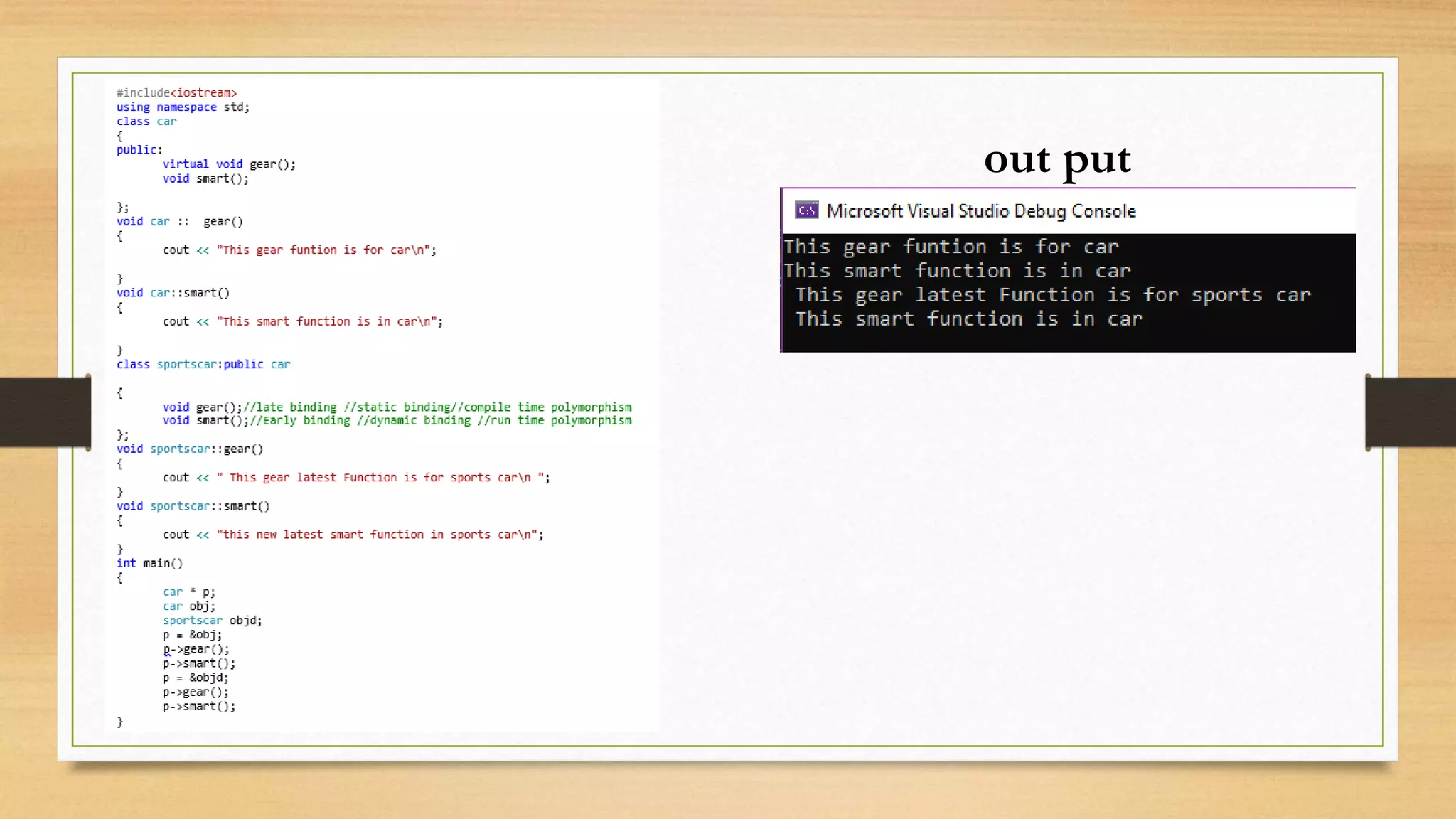The image size is (1456, 819).
Task: Click the "virtual void gear();" declaration
Action: 229,164
